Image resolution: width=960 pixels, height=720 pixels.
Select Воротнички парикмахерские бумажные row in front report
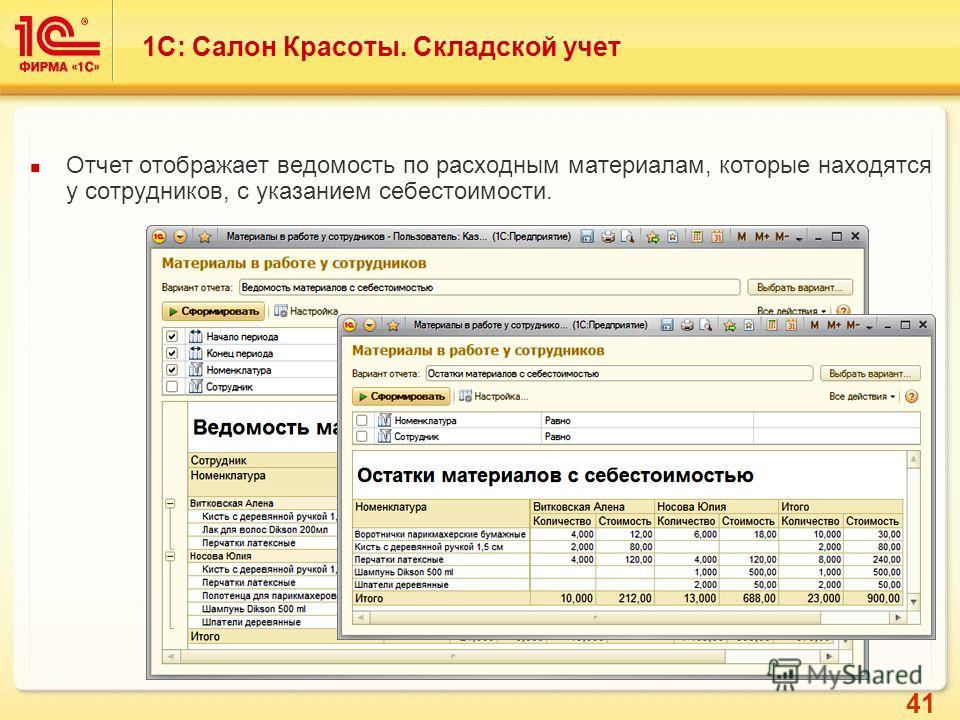[x=628, y=534]
